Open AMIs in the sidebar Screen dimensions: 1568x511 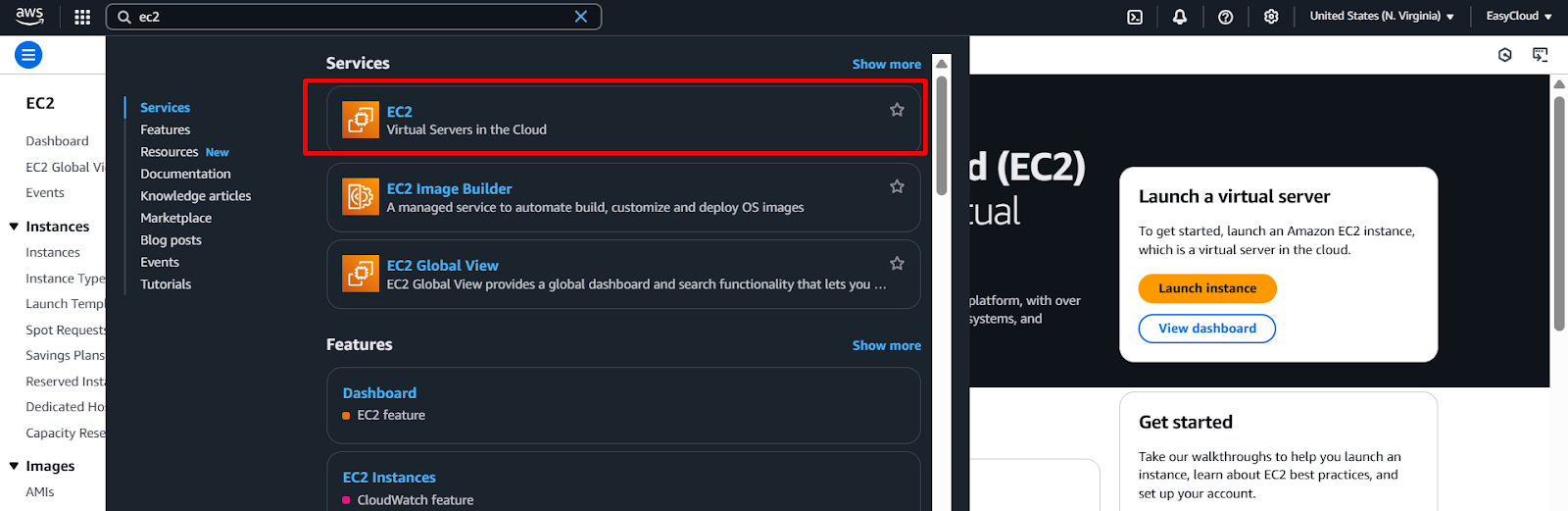tap(40, 491)
